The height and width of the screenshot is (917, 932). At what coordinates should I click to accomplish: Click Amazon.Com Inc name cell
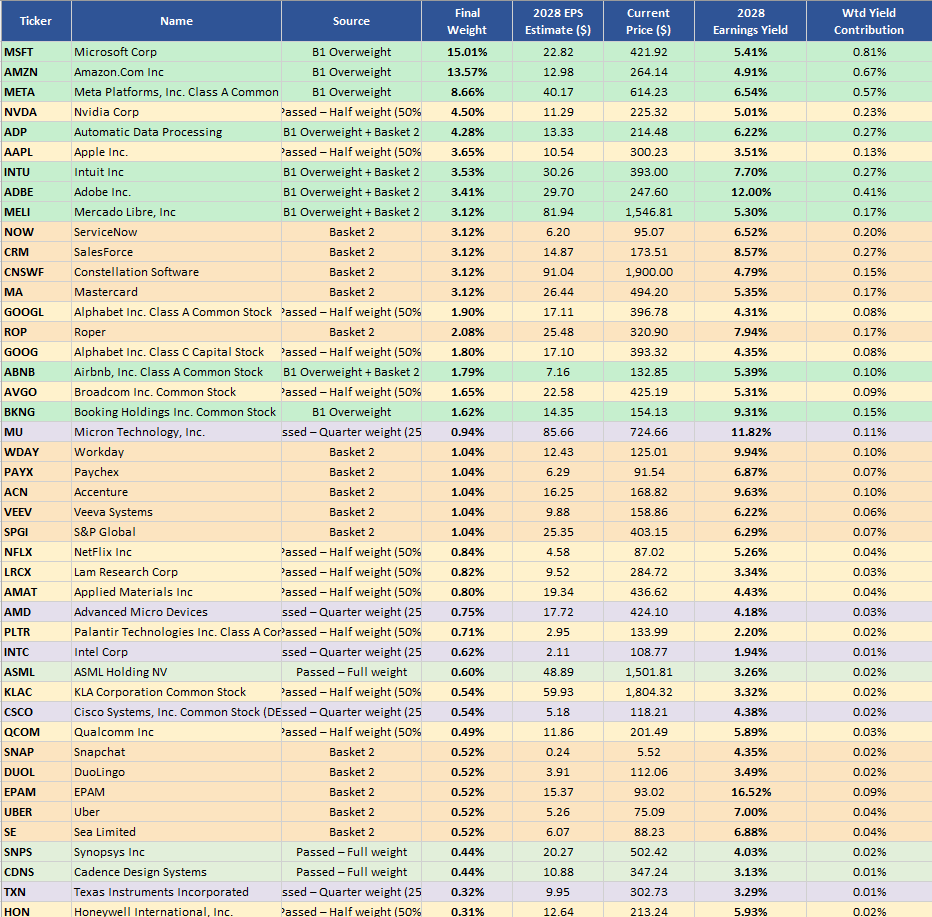coord(176,72)
